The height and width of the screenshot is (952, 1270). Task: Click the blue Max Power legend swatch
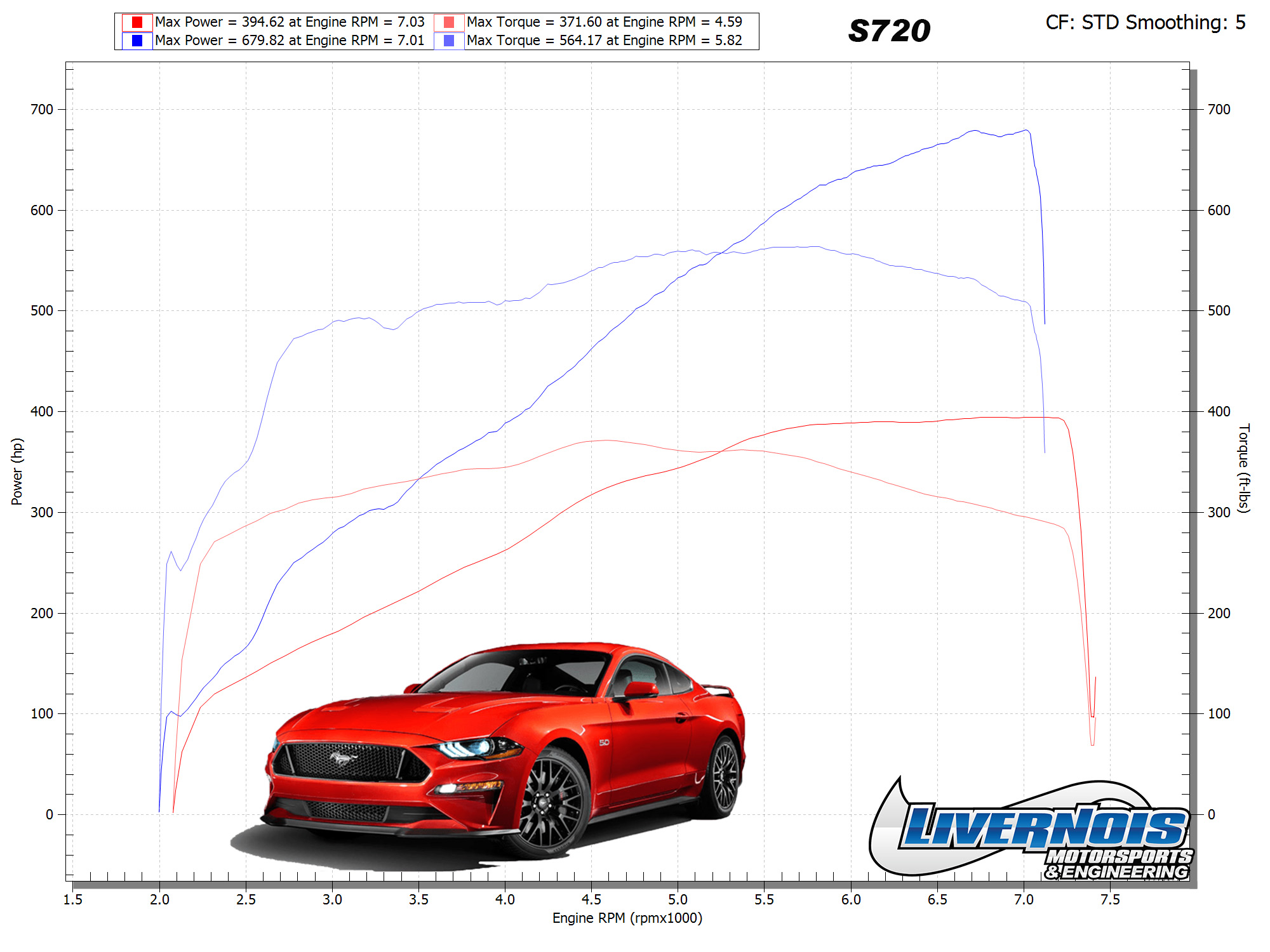(x=137, y=41)
